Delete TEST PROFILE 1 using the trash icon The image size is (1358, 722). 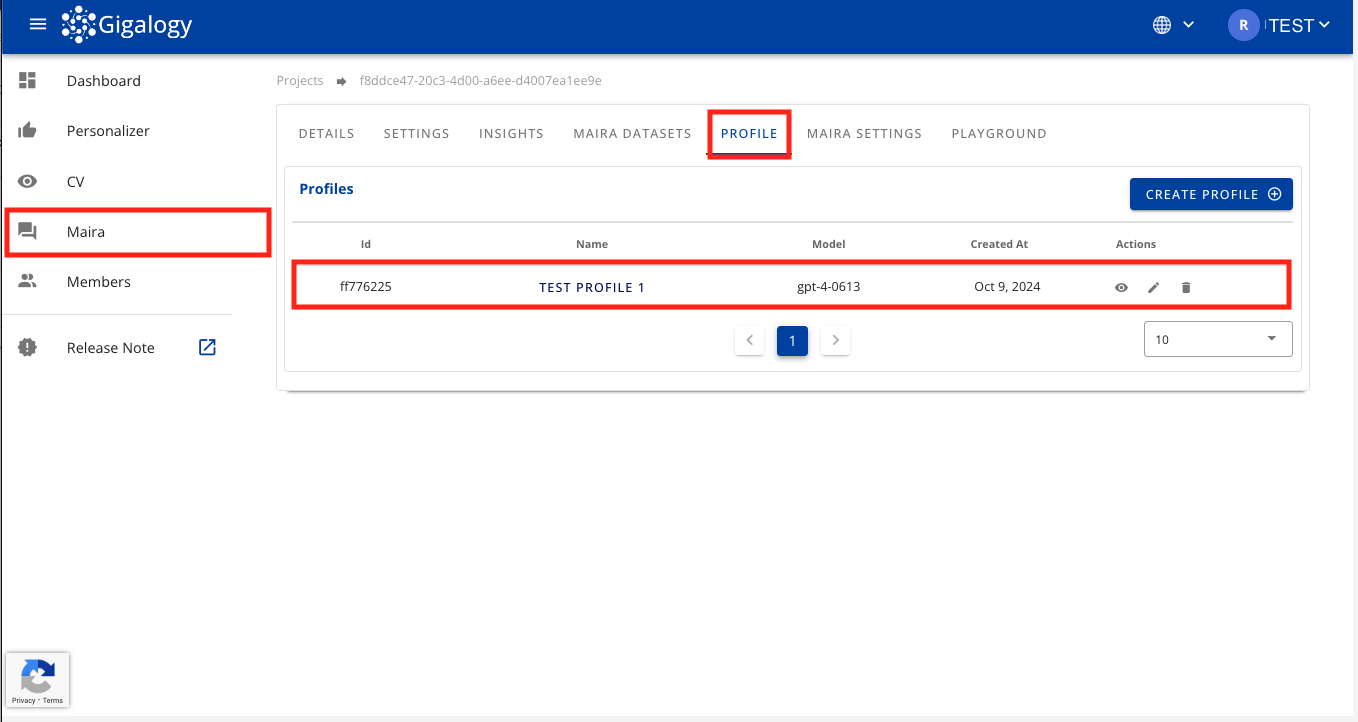click(x=1186, y=288)
